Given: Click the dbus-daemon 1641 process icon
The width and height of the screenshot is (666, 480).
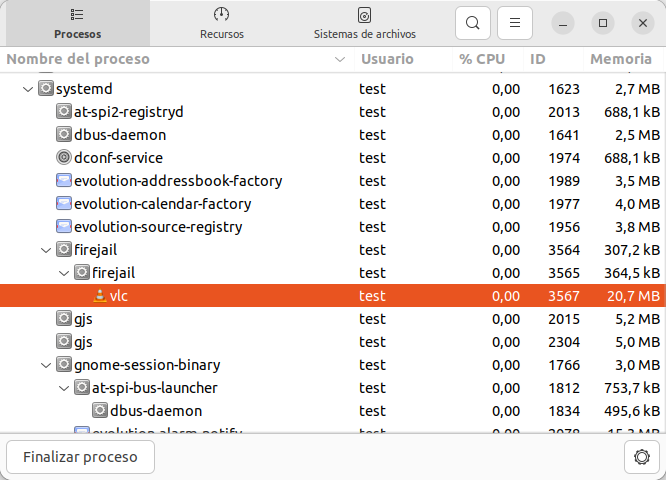Looking at the screenshot, I should (x=64, y=135).
